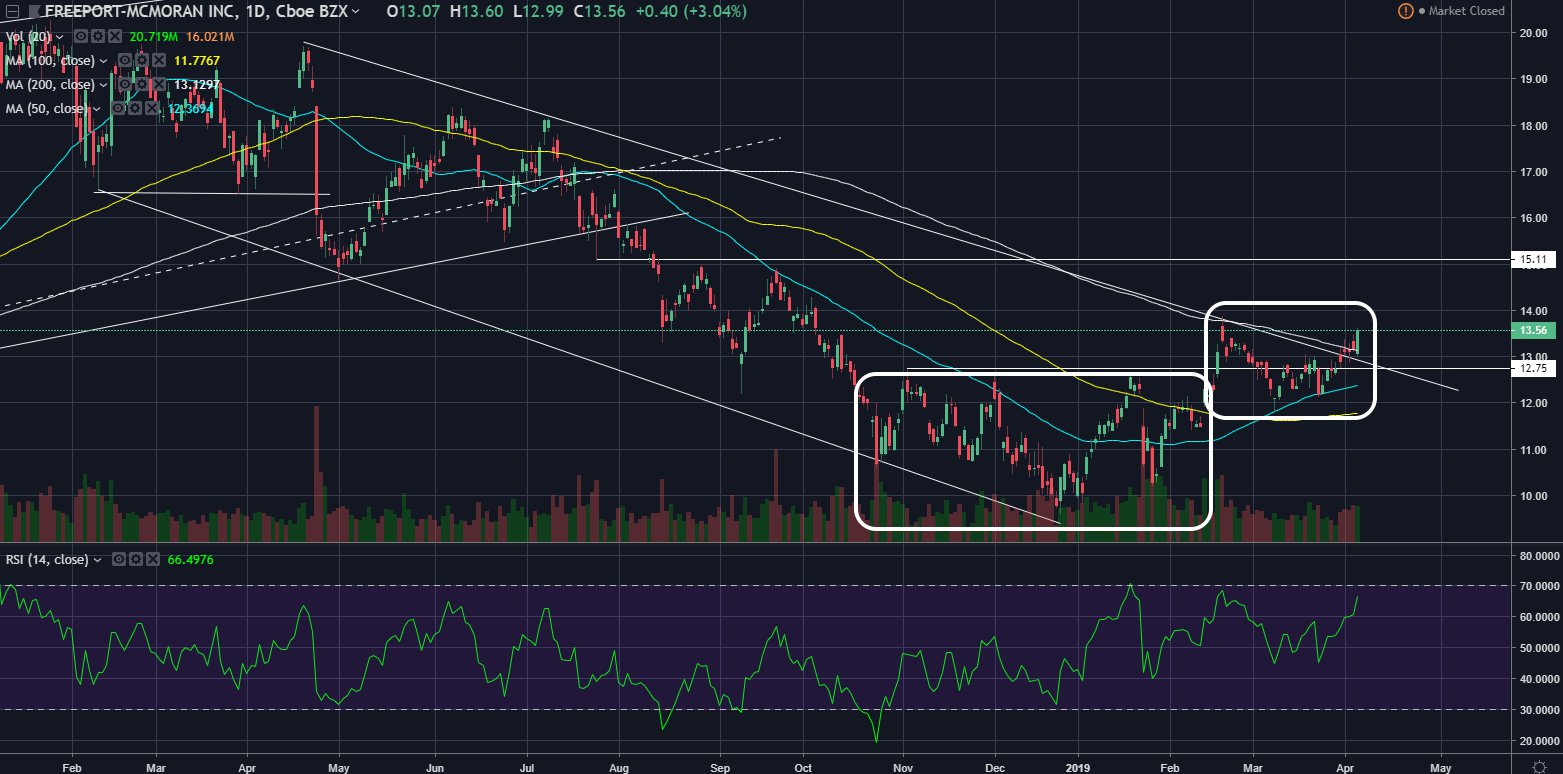This screenshot has width=1563, height=774.
Task: Click the green 13.56 current price label
Action: [x=1533, y=330]
